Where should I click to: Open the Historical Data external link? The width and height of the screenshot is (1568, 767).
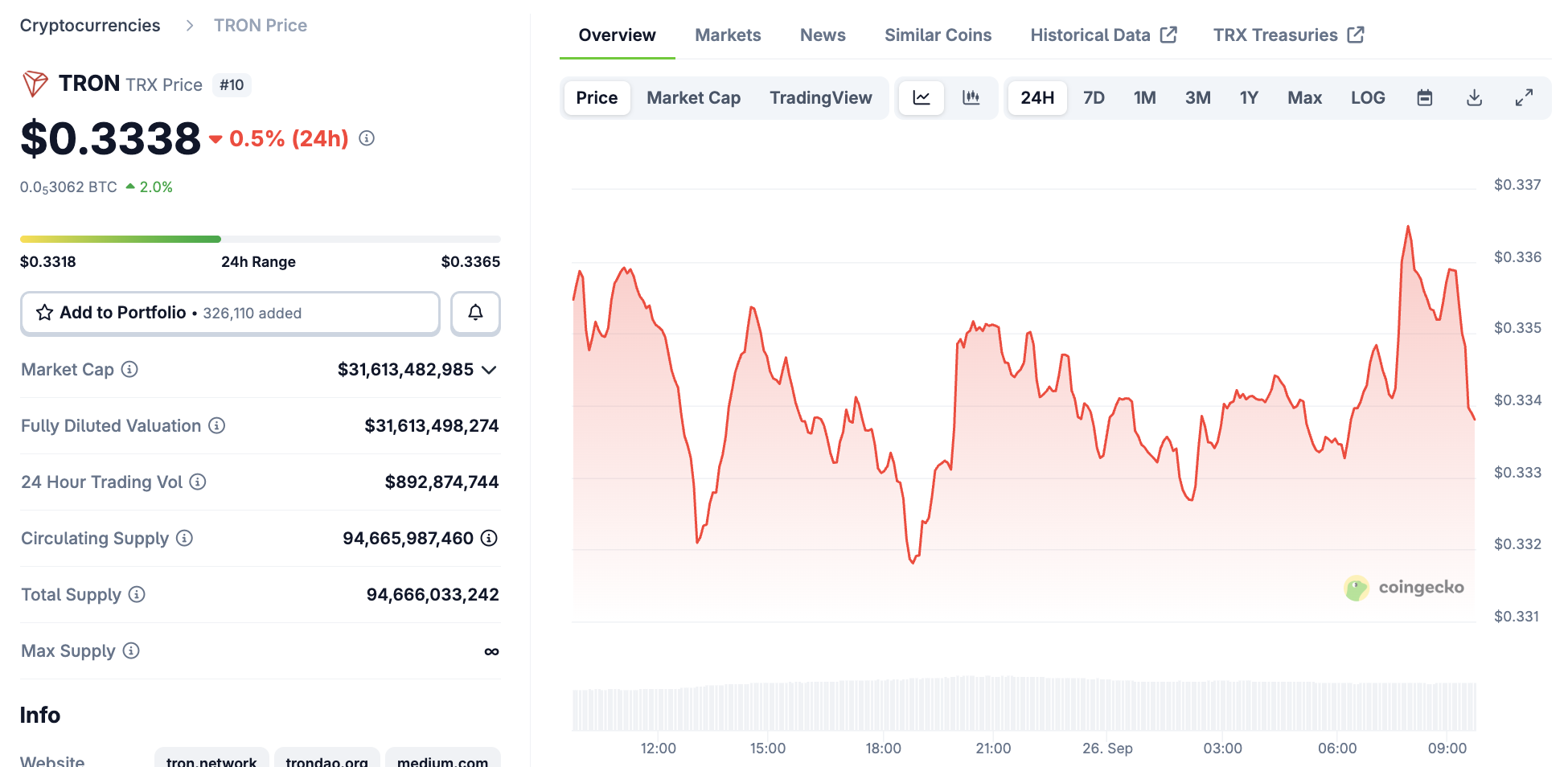[1103, 35]
